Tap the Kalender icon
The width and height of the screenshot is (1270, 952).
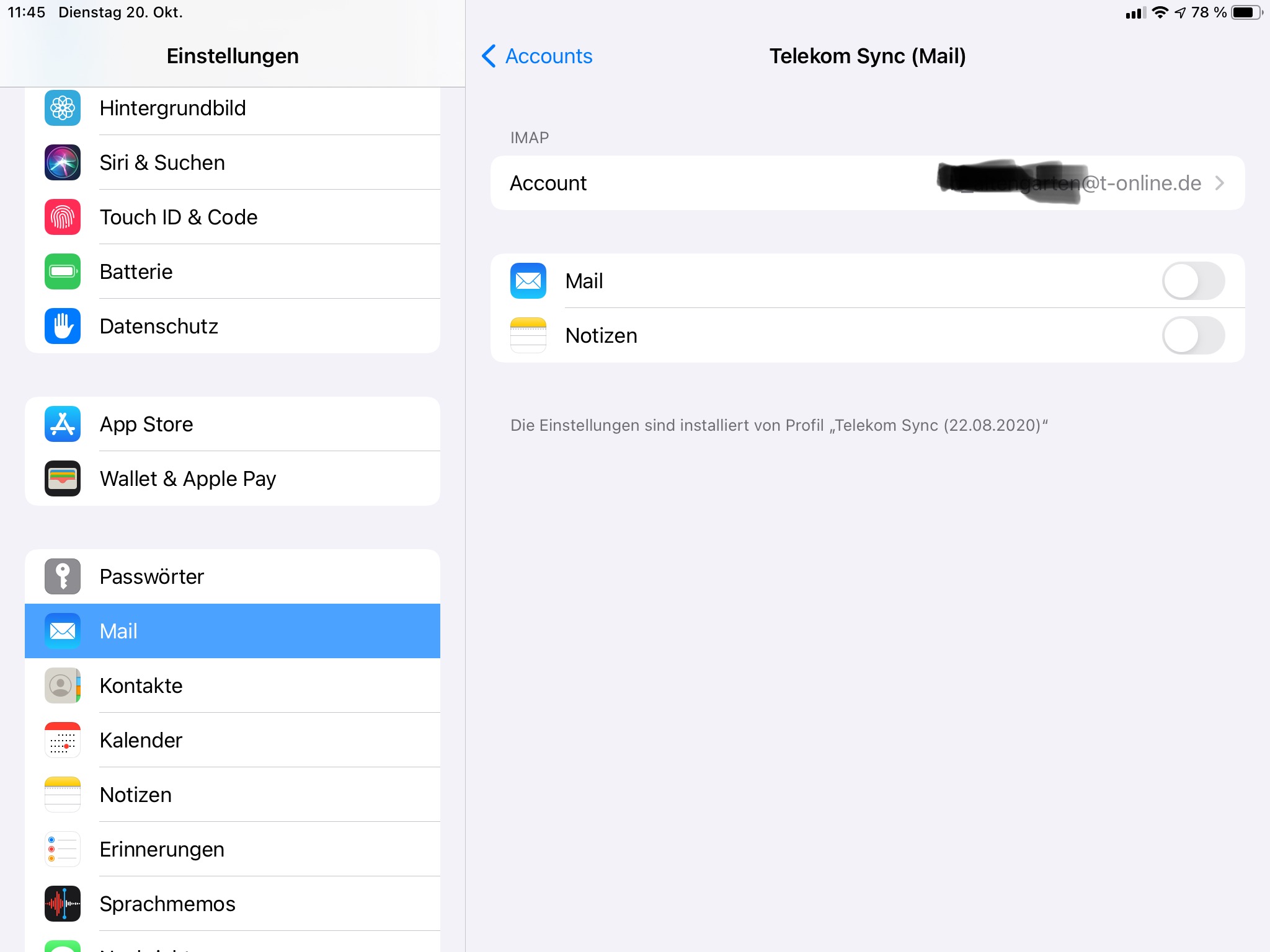point(63,740)
